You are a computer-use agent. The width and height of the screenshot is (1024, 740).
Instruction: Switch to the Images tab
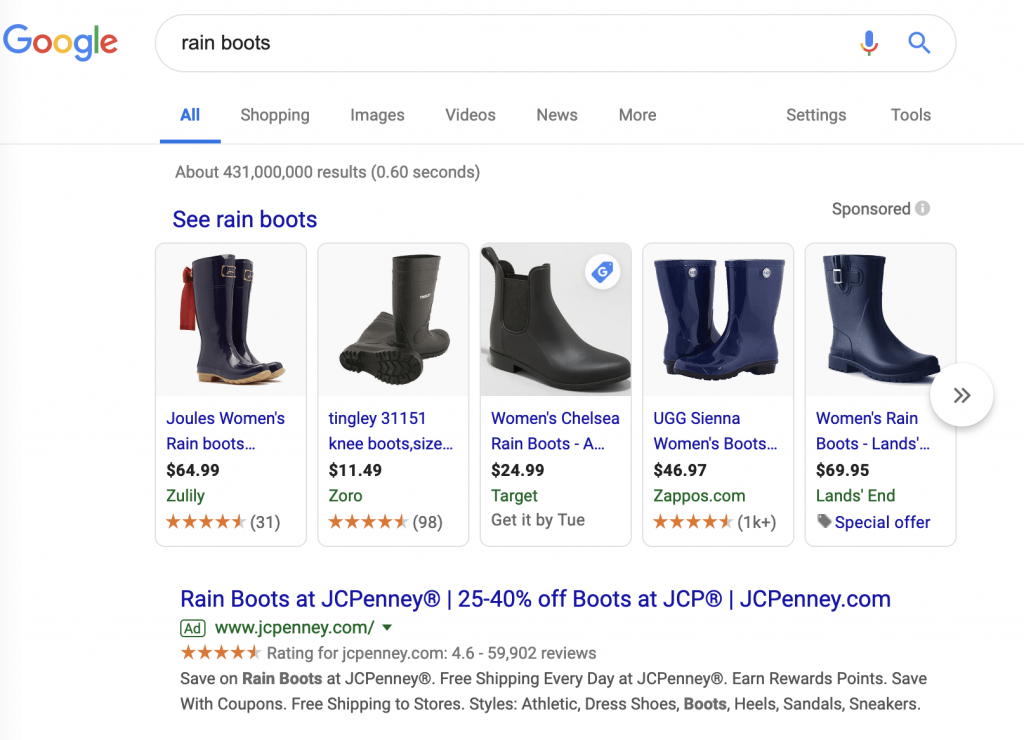click(x=377, y=115)
